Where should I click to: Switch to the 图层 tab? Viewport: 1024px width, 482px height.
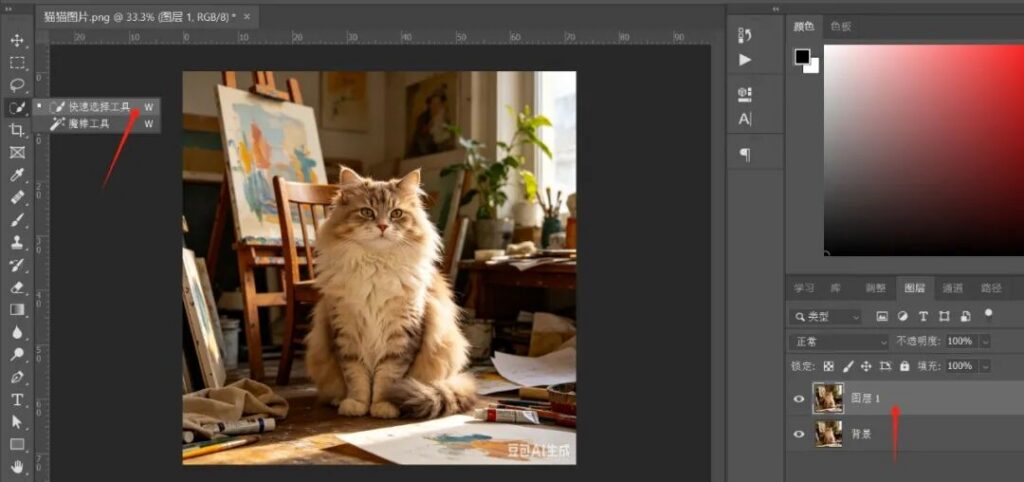[x=914, y=288]
